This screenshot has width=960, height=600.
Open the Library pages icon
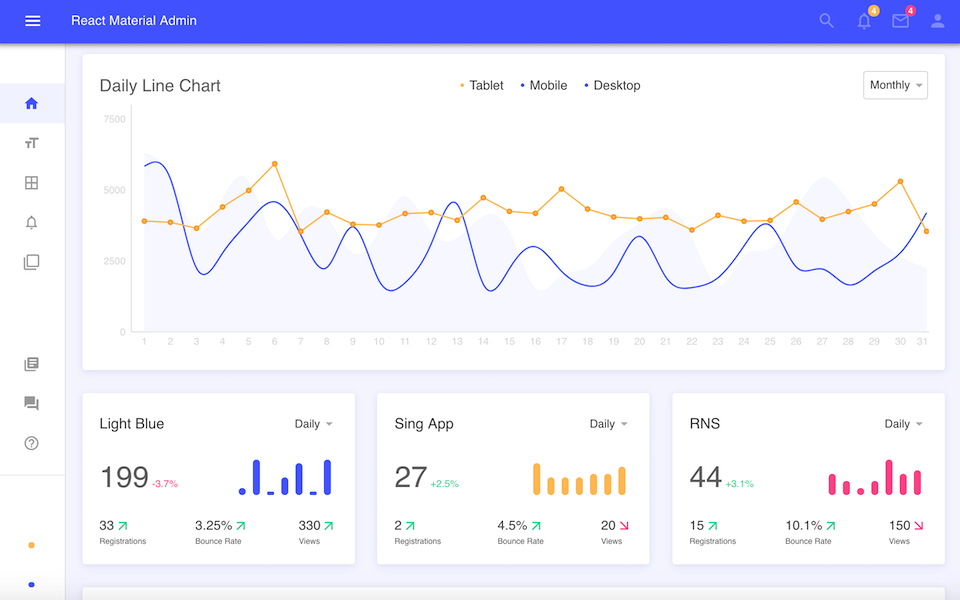point(31,363)
